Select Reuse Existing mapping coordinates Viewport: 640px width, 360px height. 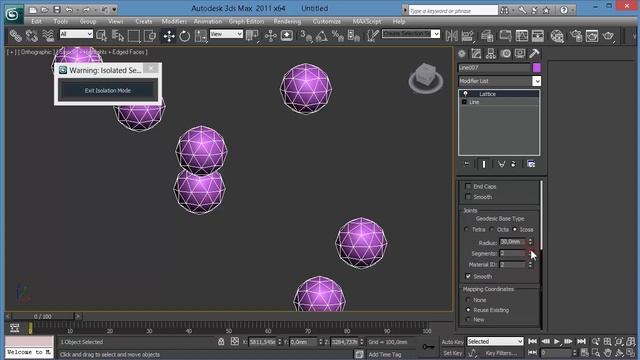(x=468, y=310)
